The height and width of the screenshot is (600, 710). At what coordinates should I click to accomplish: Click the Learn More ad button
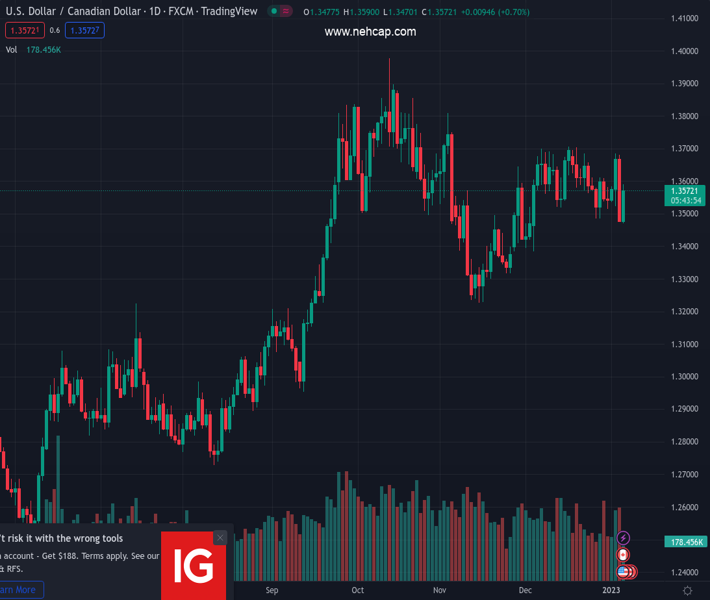21,590
